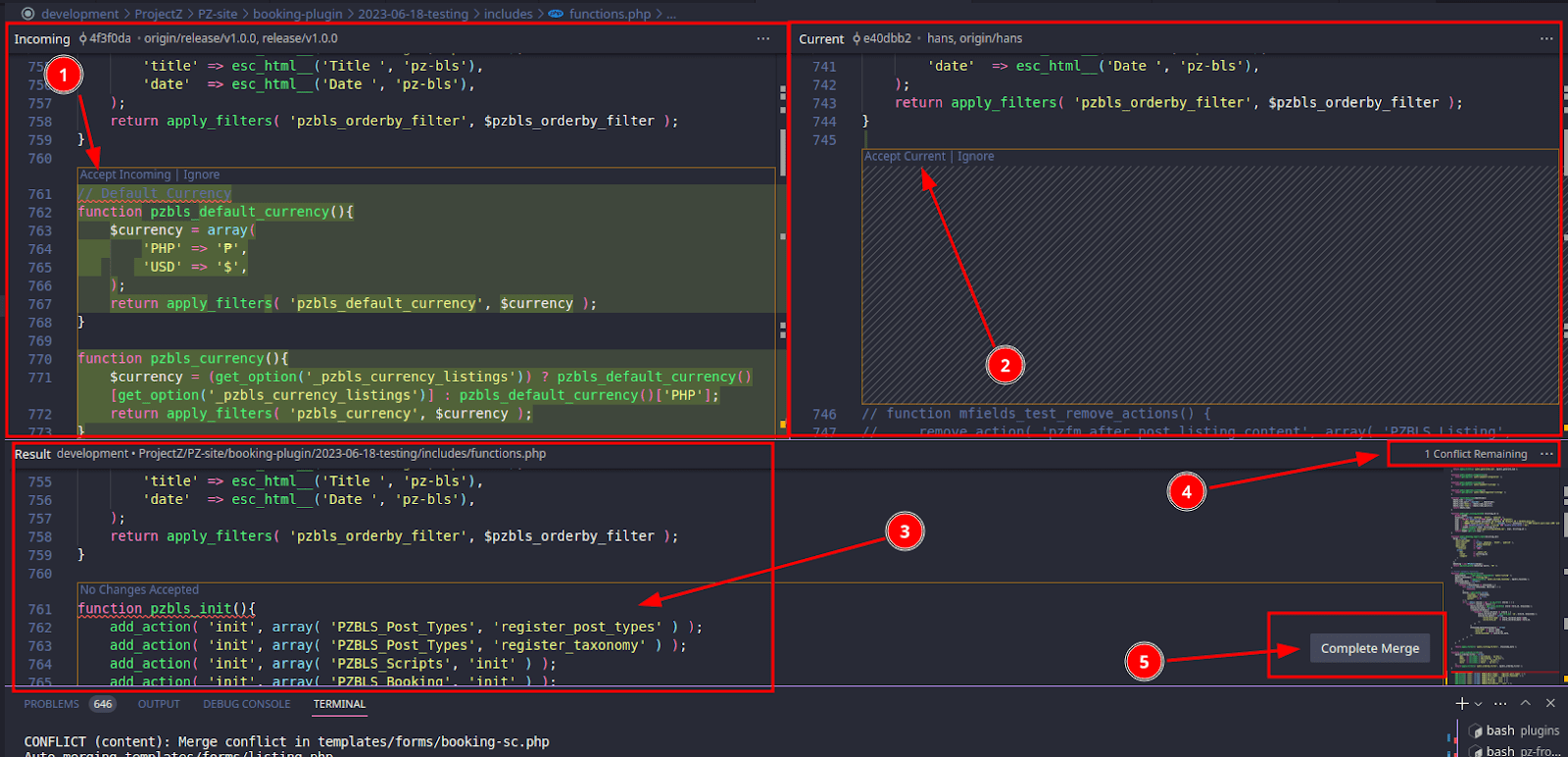Open the booking-plugin breadcrumb dropdown
Image resolution: width=1568 pixels, height=757 pixels.
298,14
